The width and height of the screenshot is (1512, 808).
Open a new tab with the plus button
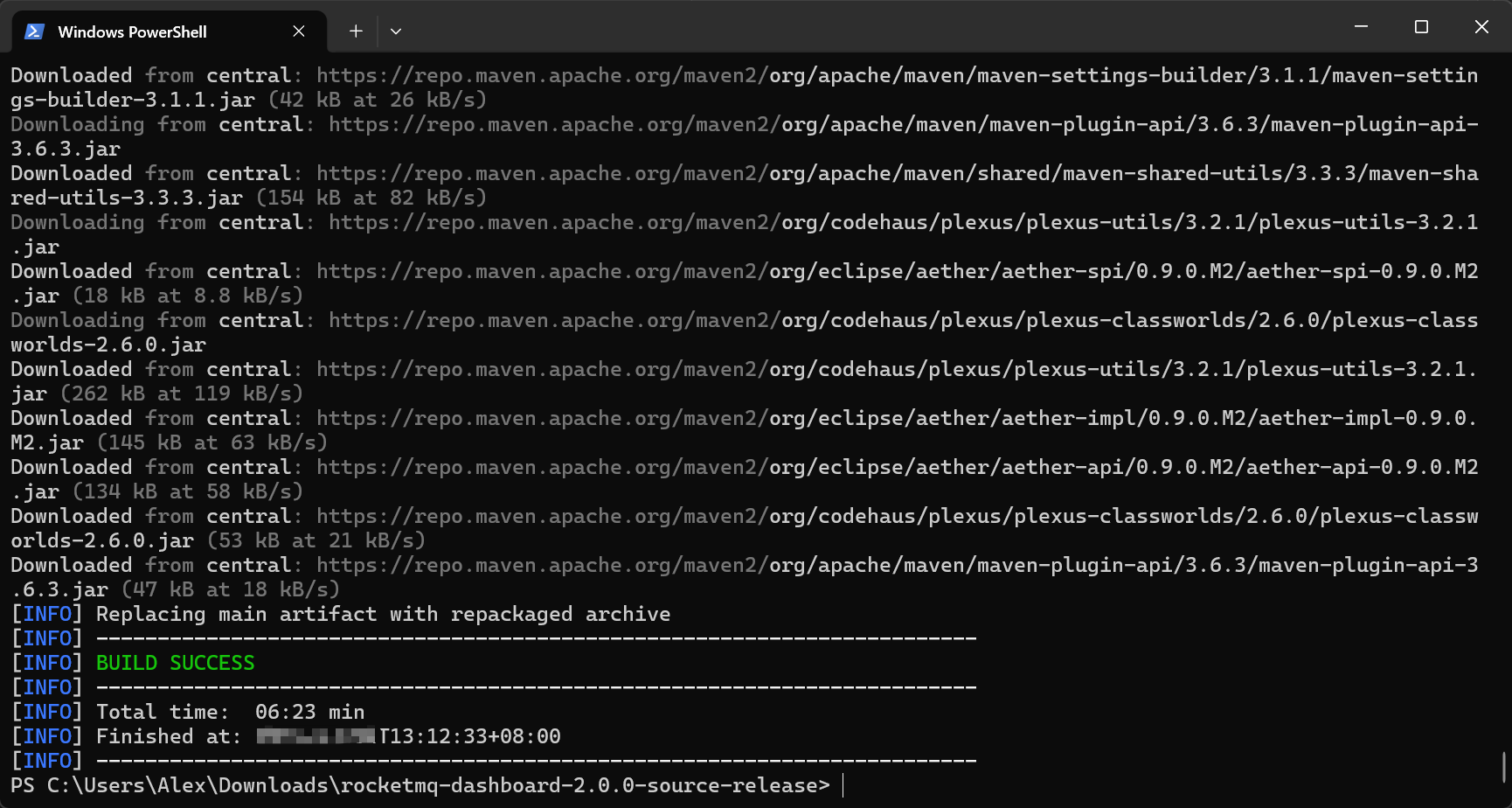point(356,31)
